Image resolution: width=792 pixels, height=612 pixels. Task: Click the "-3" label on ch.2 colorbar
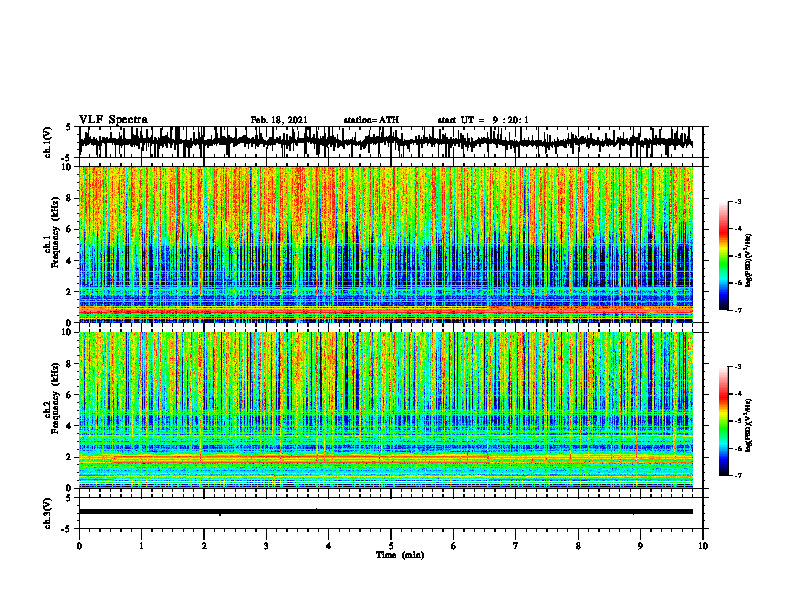tap(739, 367)
